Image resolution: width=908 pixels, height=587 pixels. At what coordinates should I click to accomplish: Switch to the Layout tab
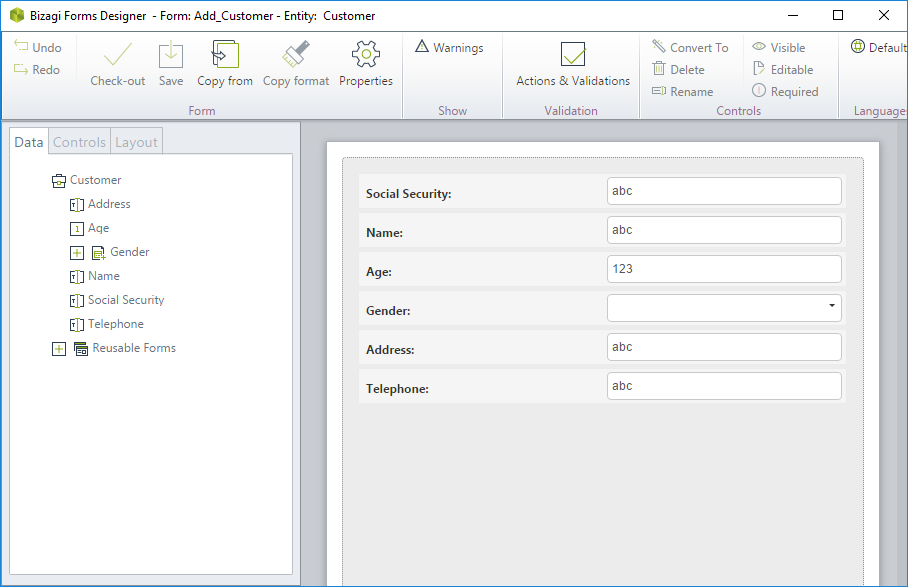tap(136, 142)
